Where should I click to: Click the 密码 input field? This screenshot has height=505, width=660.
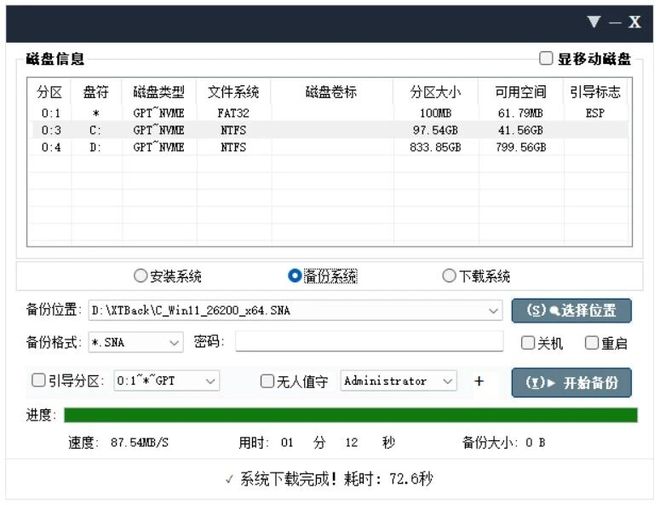tap(369, 341)
